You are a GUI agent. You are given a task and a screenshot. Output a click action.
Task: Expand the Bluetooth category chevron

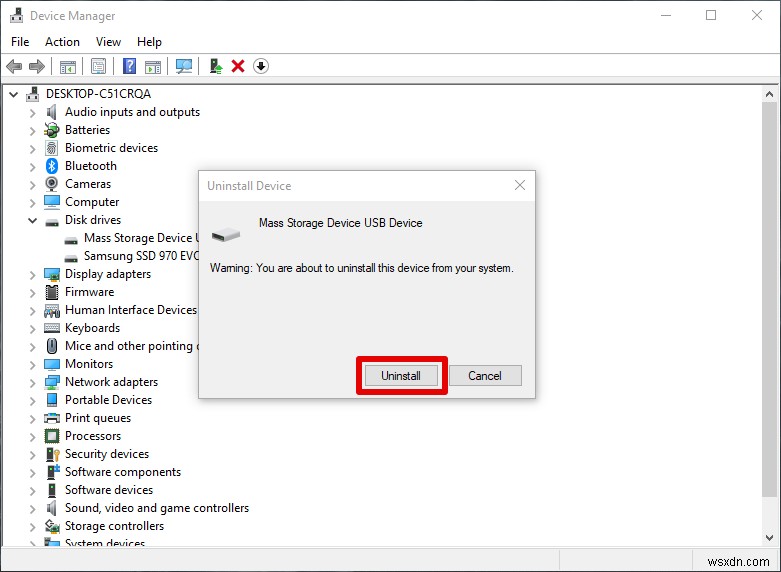tap(32, 167)
